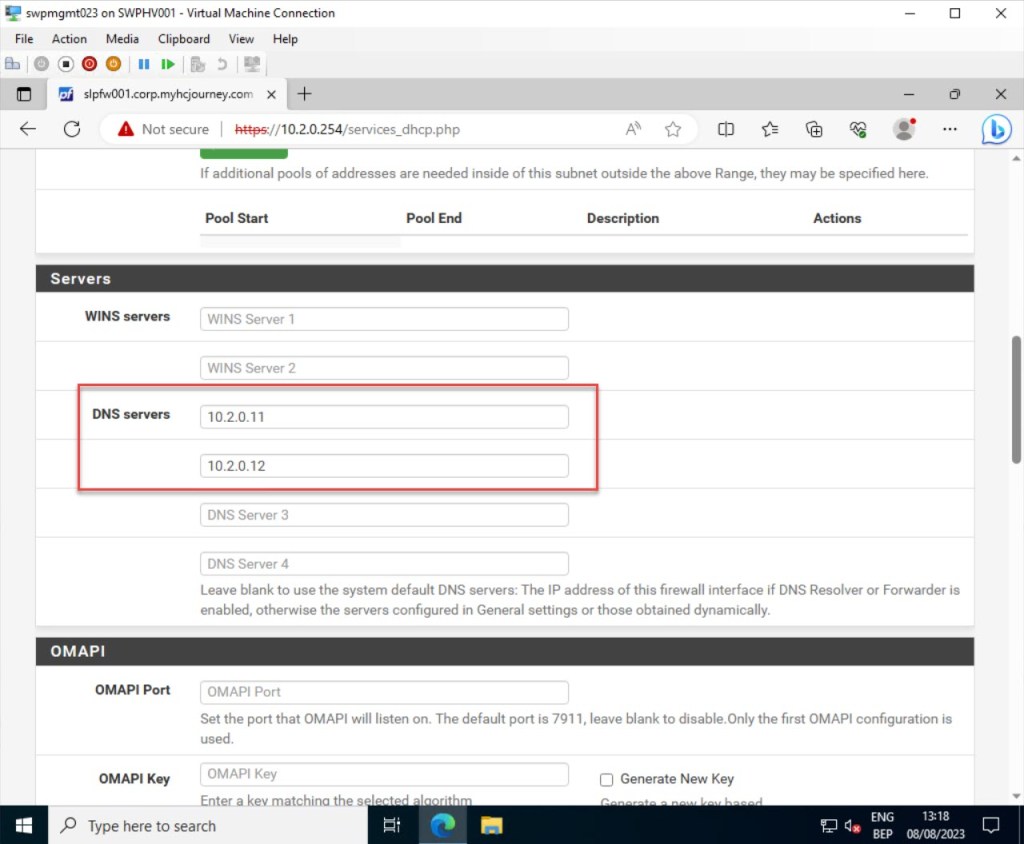Enable the Generate New Key checkbox
Image resolution: width=1024 pixels, height=844 pixels.
coord(606,779)
